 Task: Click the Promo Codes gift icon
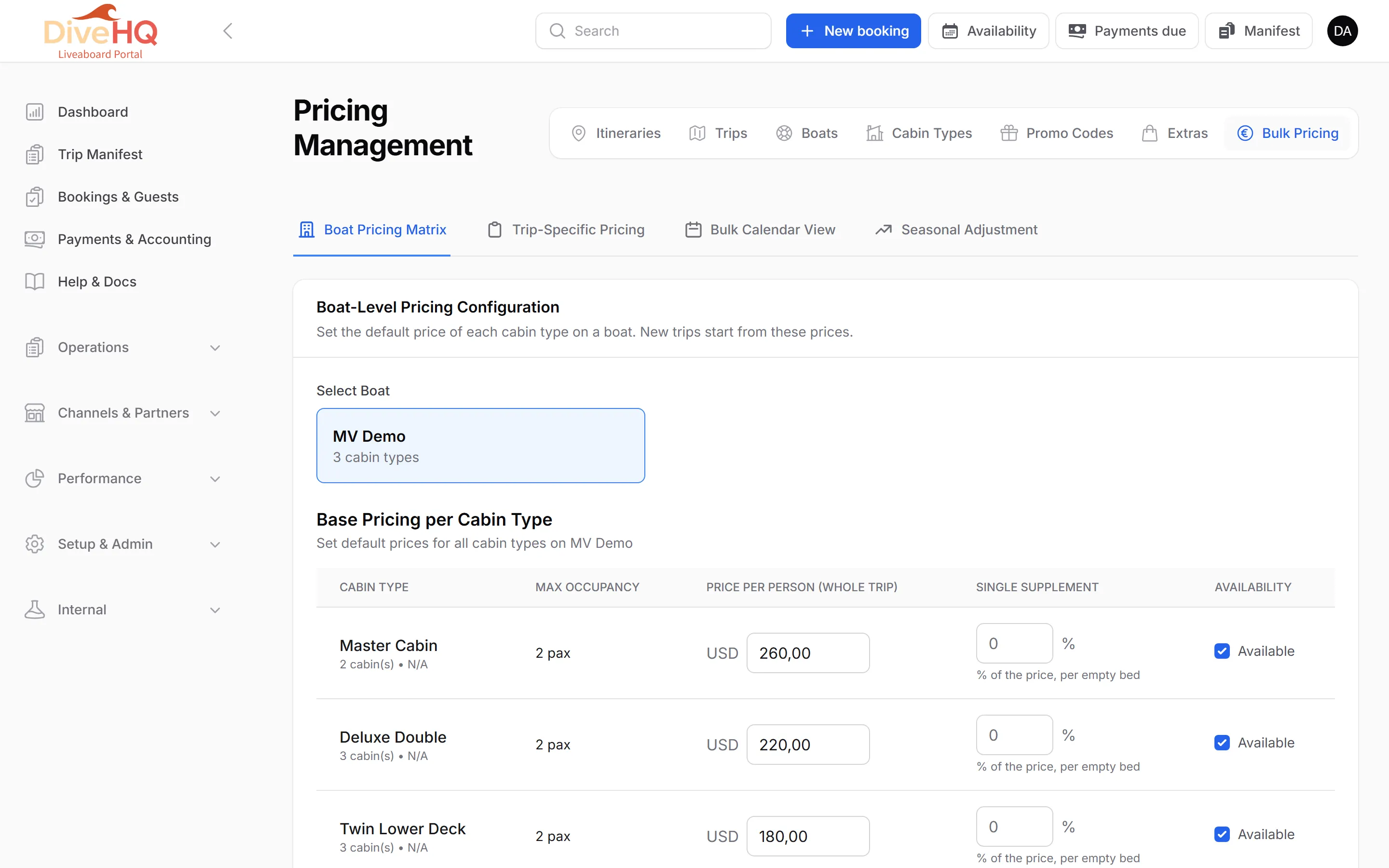(1009, 133)
